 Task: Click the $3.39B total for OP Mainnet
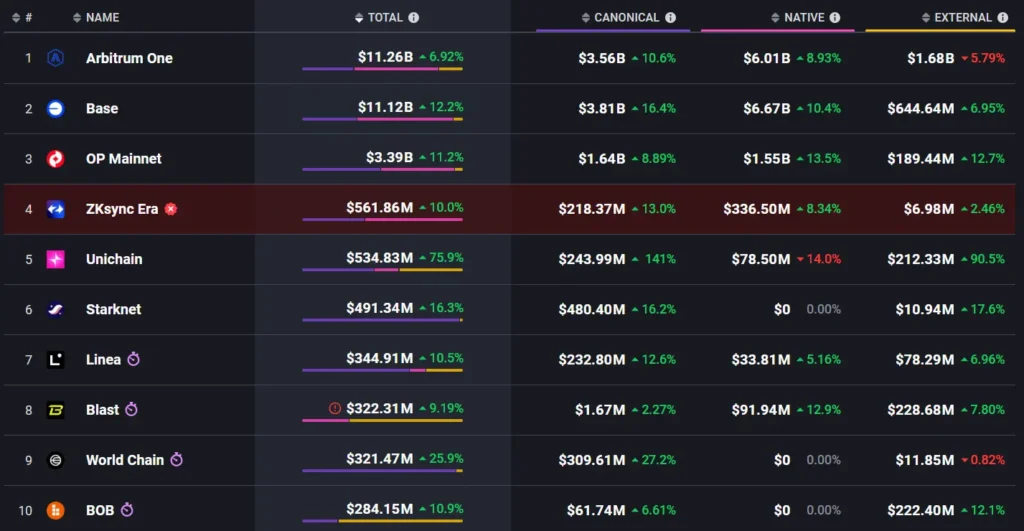(389, 157)
